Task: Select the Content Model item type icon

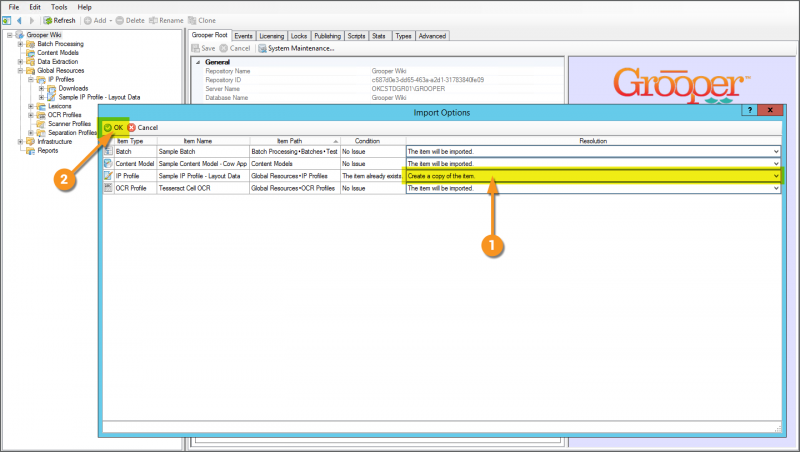Action: point(108,164)
